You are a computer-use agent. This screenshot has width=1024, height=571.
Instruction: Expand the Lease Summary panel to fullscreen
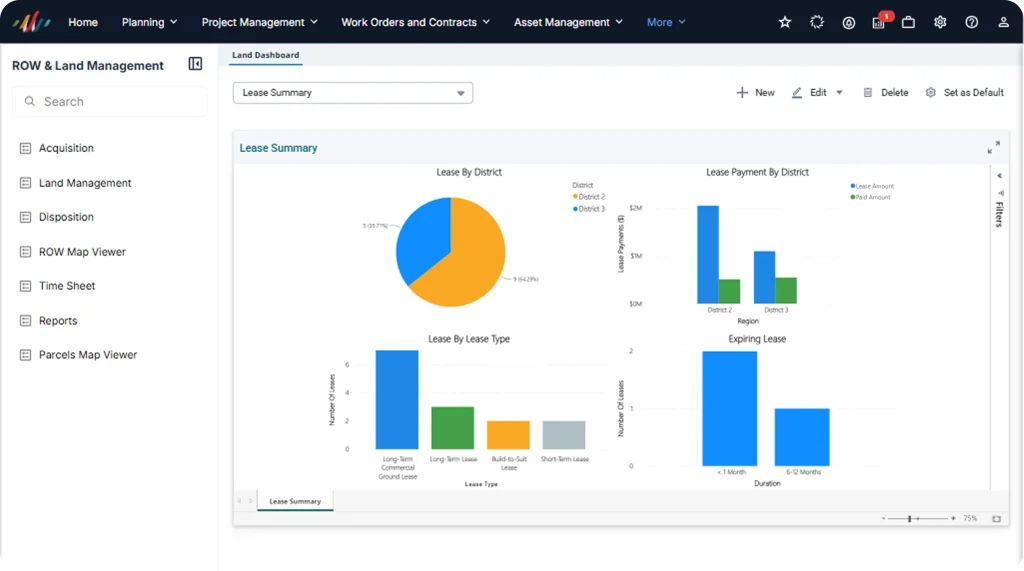click(993, 148)
